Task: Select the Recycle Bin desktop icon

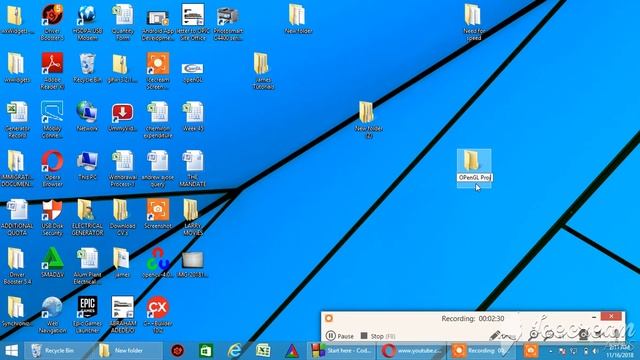Action: click(x=87, y=68)
